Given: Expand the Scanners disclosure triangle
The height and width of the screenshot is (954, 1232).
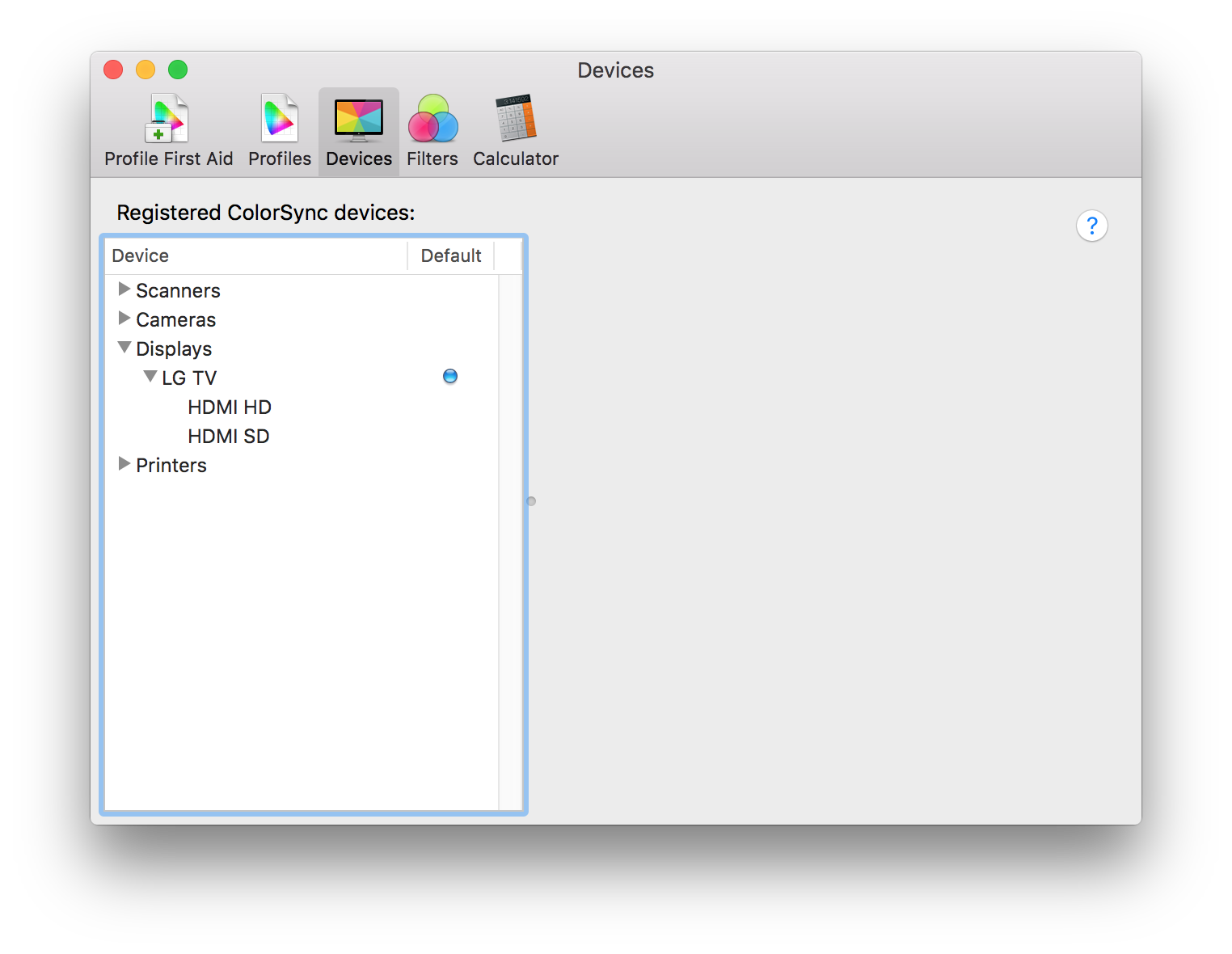Looking at the screenshot, I should [124, 289].
